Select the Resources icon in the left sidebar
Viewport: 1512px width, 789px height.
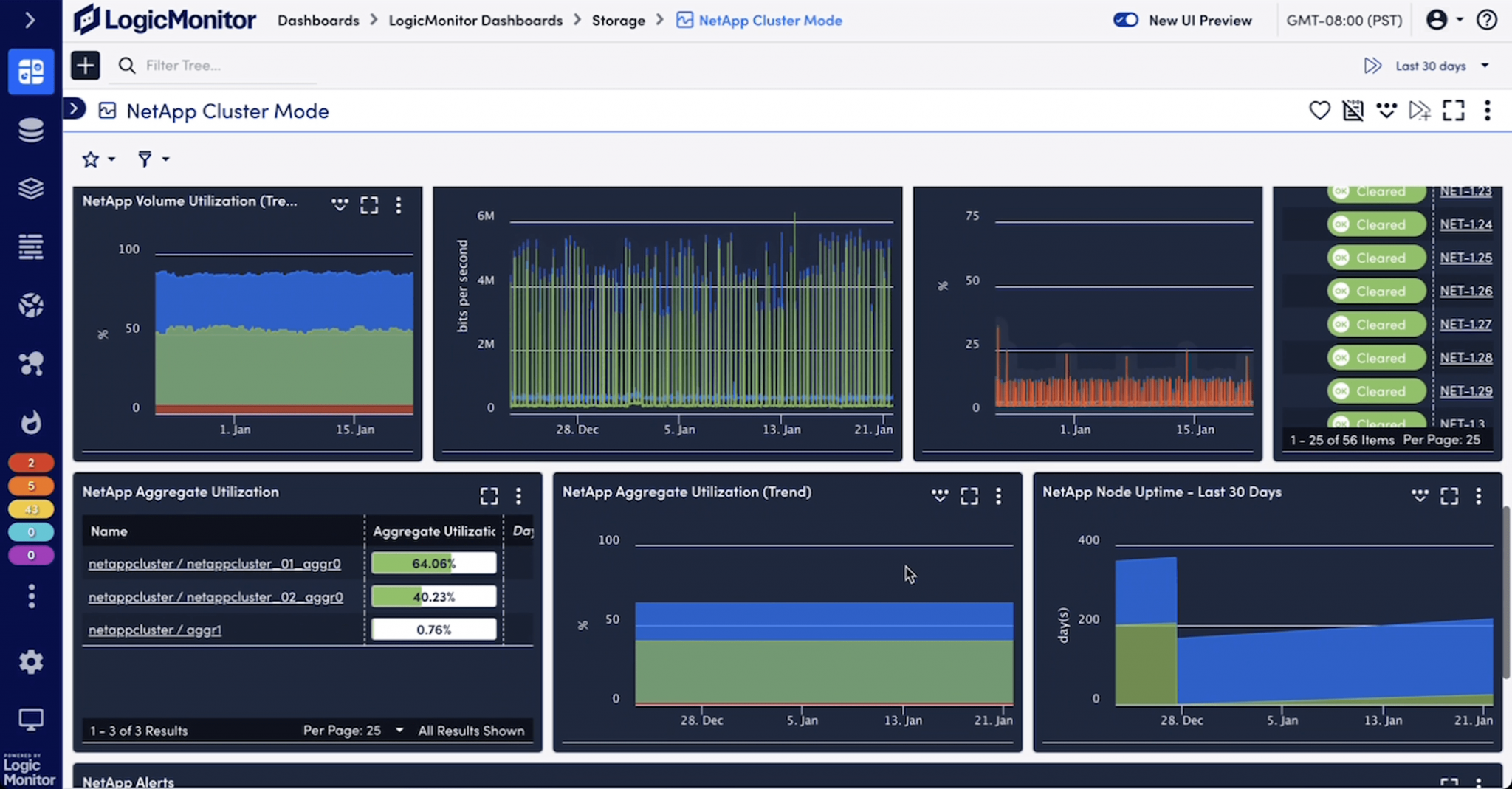[31, 129]
